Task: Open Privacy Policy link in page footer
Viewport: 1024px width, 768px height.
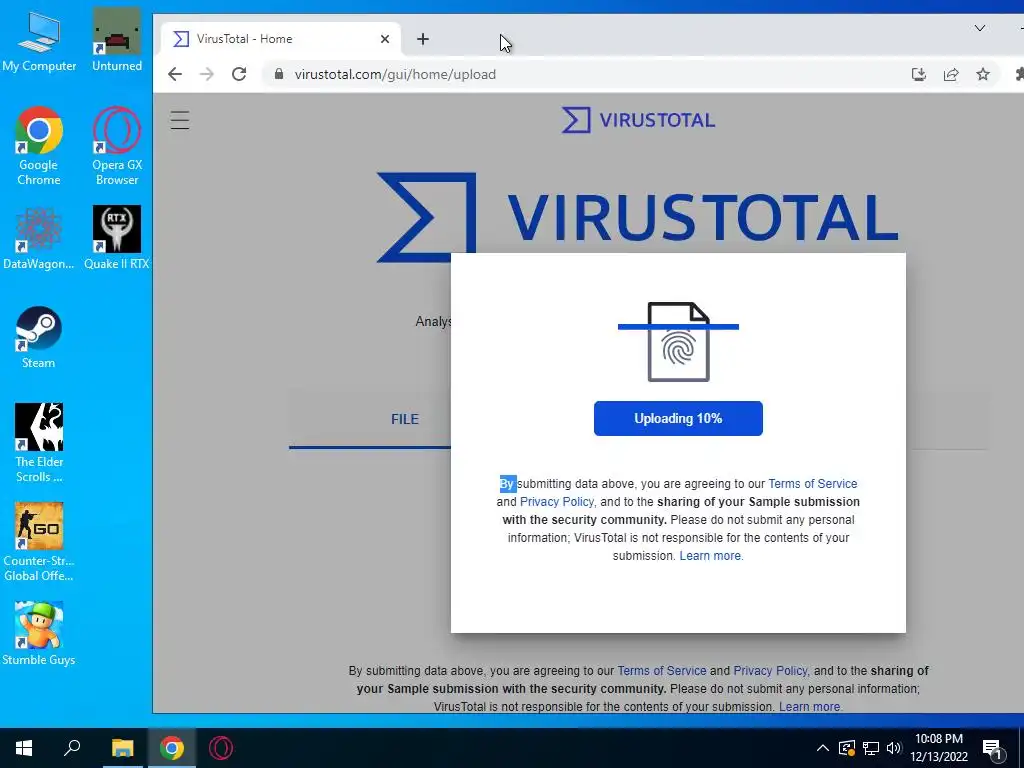Action: pos(770,671)
